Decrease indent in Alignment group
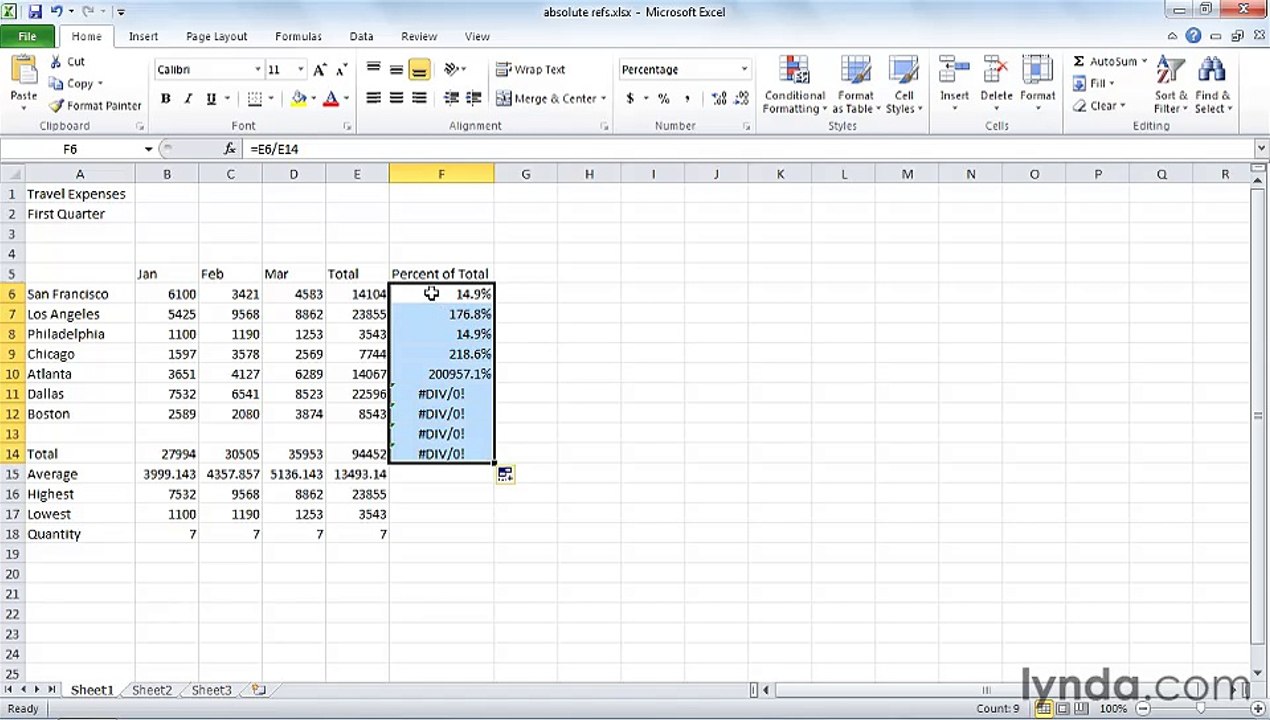1270x720 pixels. 451,99
